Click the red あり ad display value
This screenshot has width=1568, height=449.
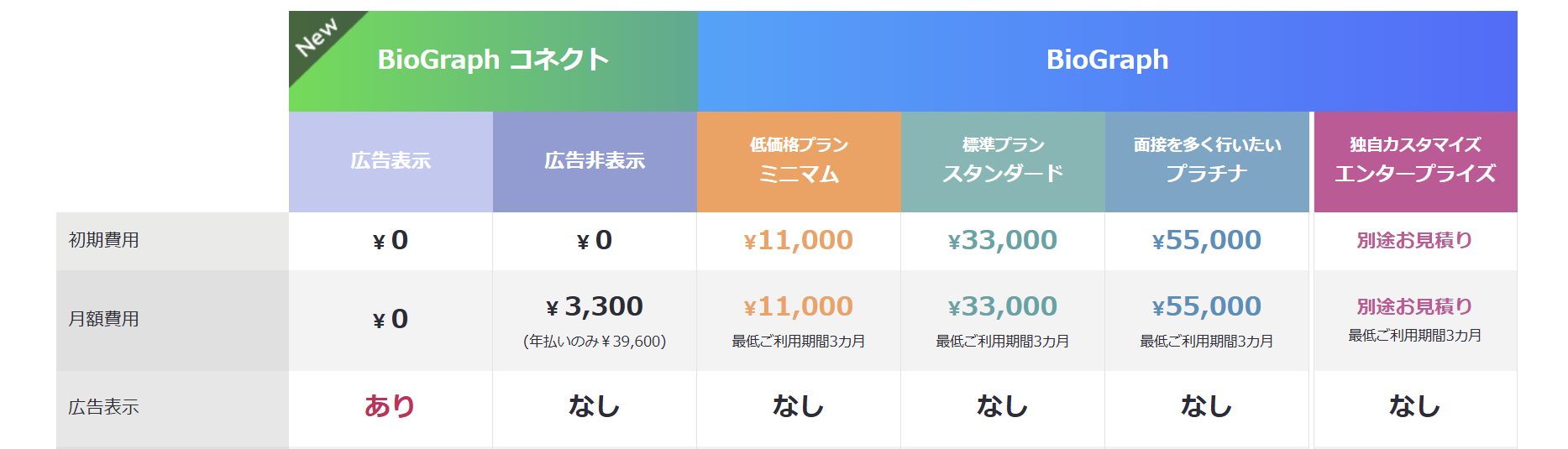click(390, 407)
